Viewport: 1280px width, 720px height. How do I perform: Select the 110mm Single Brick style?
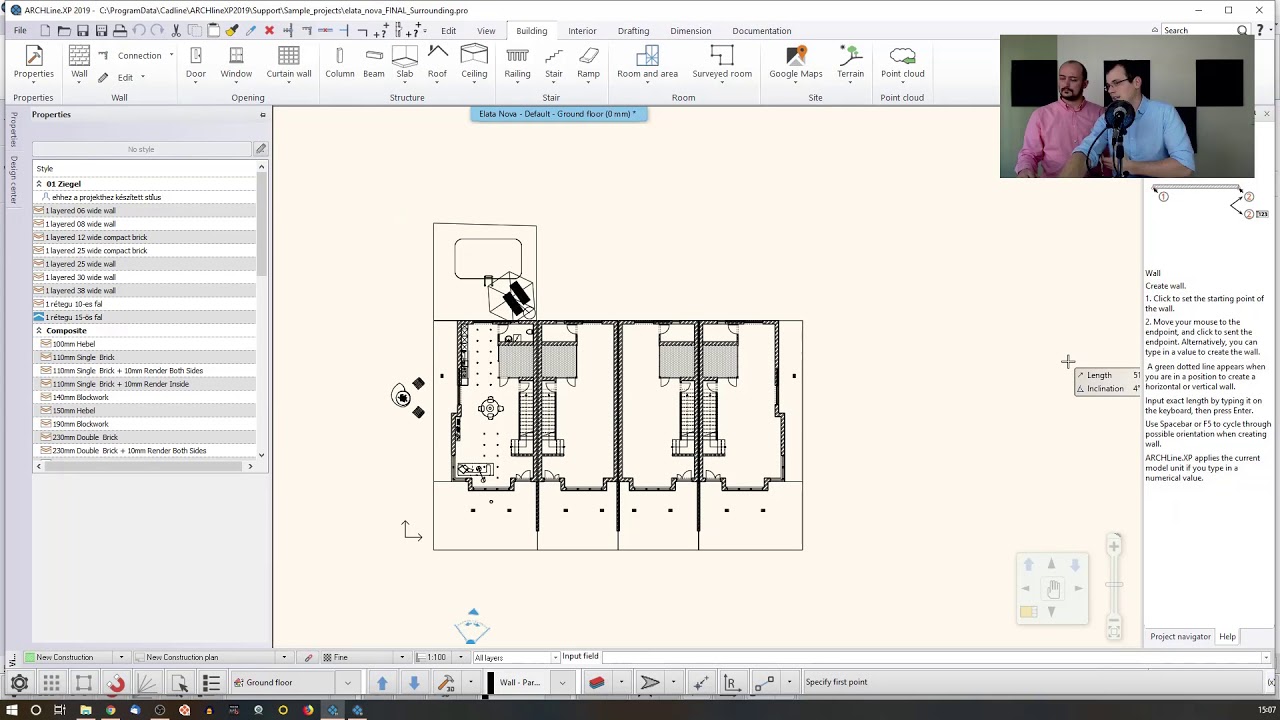(144, 357)
